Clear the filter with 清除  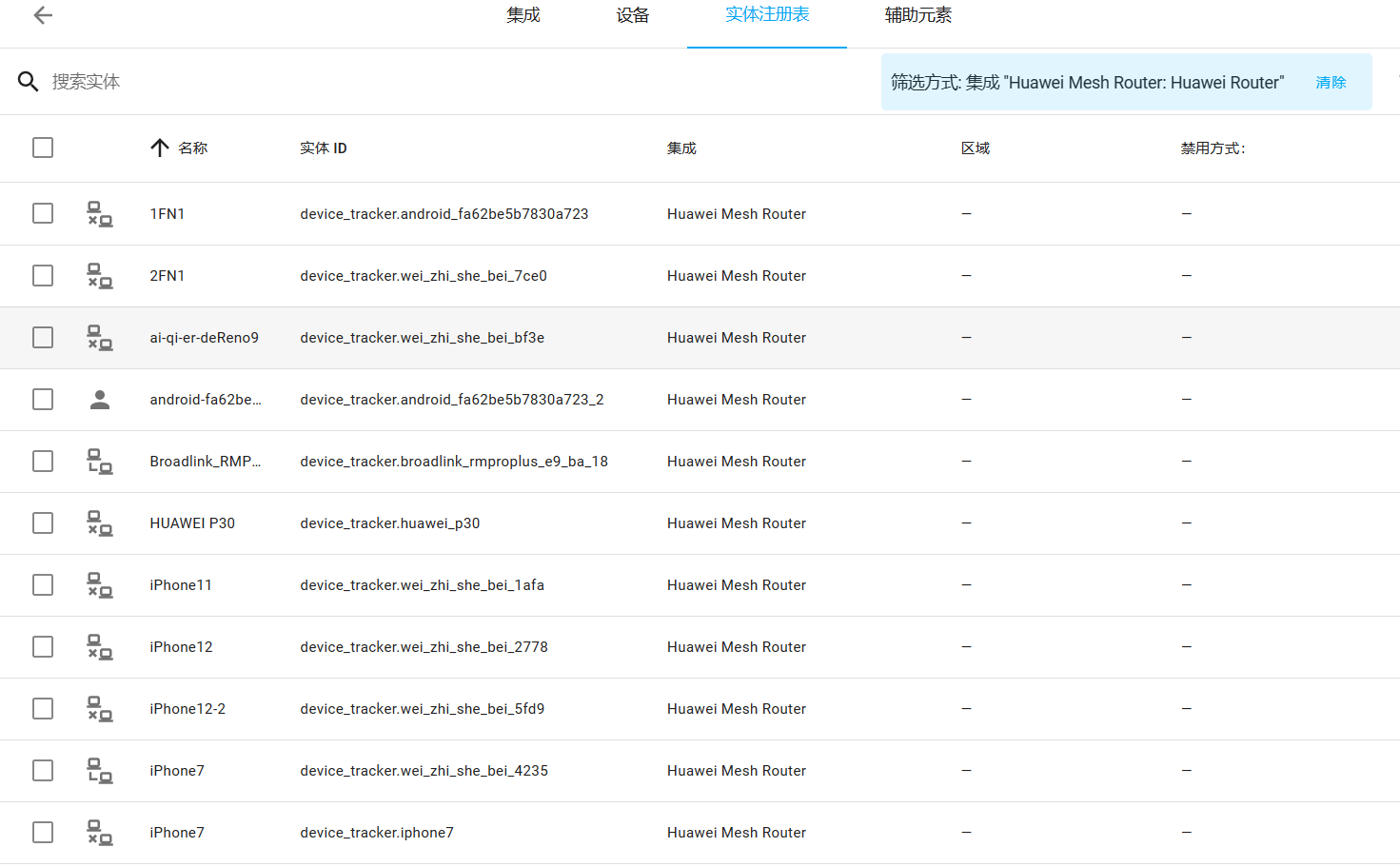click(x=1331, y=83)
